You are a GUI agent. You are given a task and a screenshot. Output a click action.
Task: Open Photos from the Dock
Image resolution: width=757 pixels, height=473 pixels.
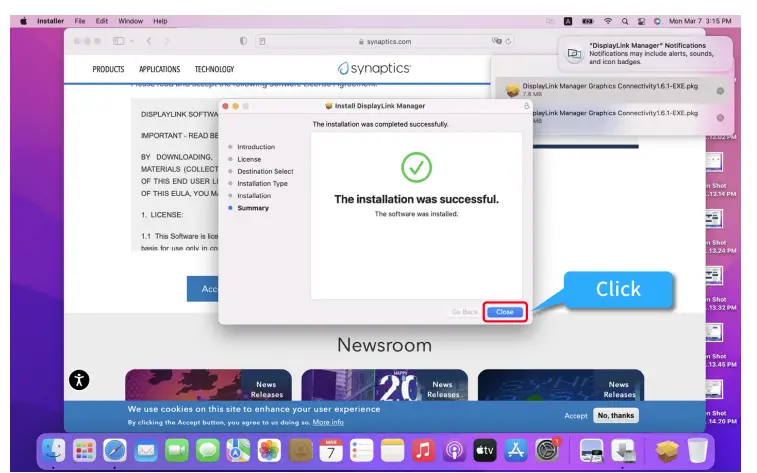point(269,451)
